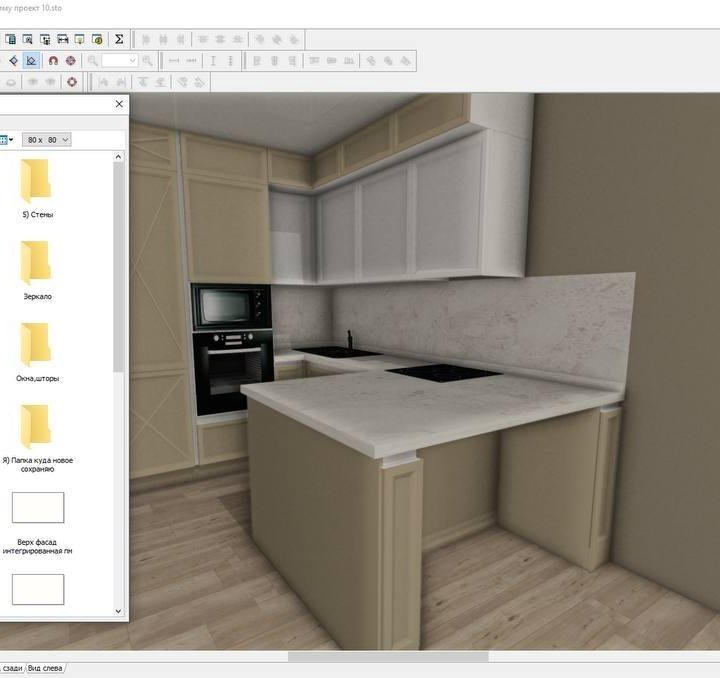720x678 pixels.
Task: Select the angle measurement tool icon
Action: [32, 61]
